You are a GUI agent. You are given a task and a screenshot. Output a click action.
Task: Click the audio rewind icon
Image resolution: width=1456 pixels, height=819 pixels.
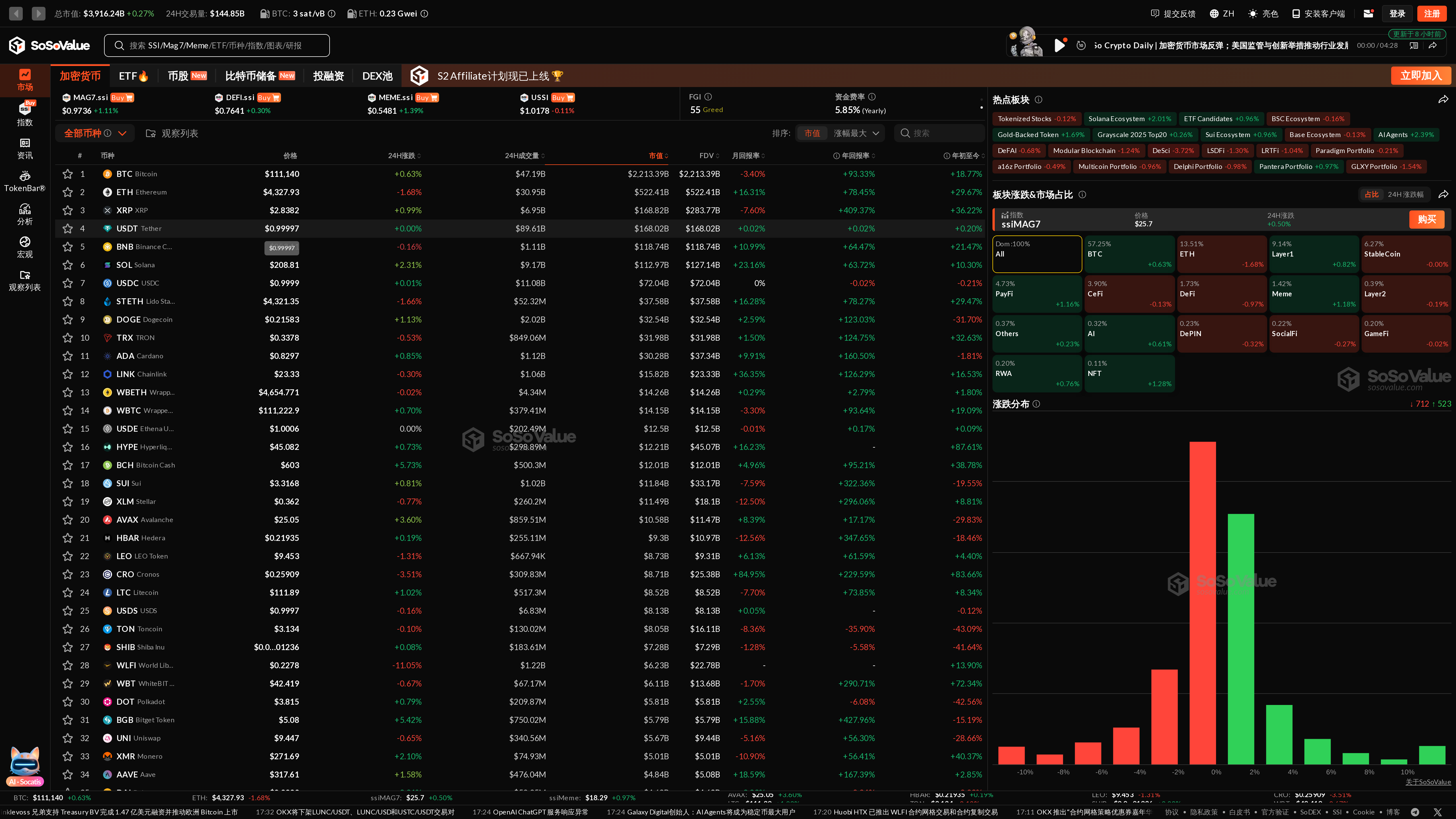[x=1081, y=45]
